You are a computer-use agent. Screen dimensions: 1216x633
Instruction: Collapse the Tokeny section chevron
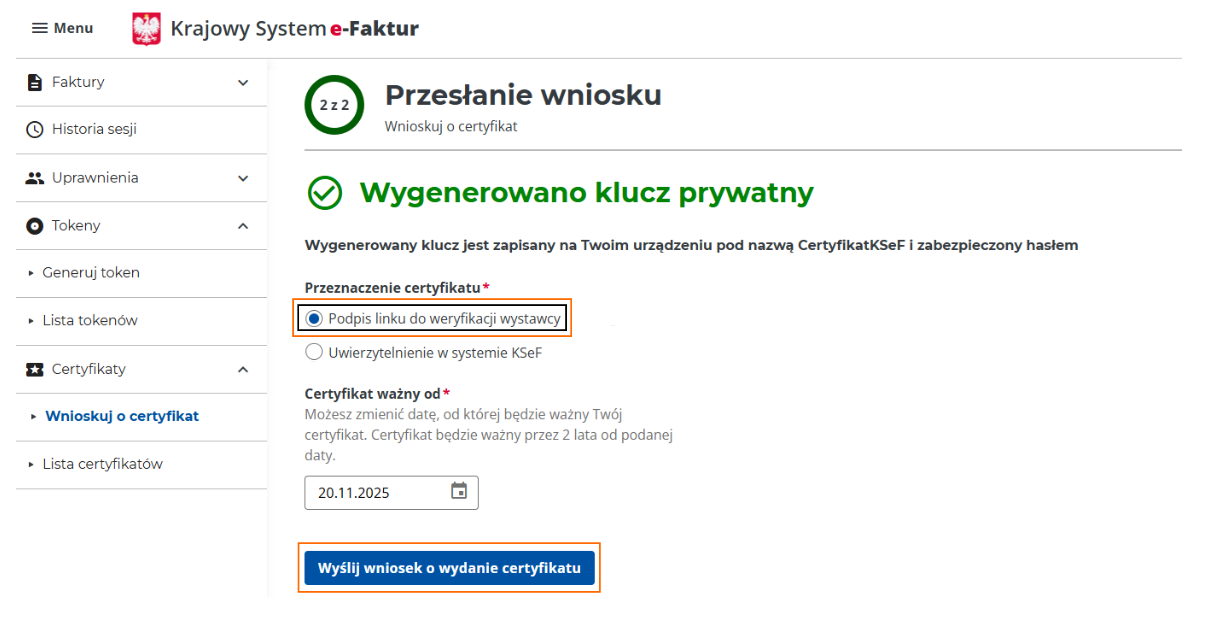[243, 226]
